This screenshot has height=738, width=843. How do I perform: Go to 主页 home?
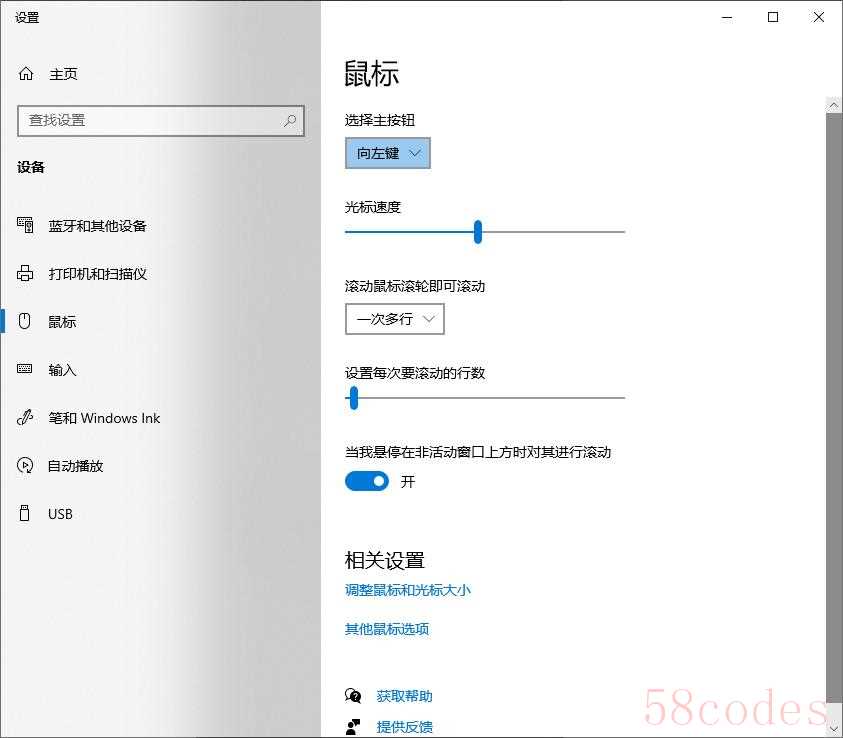63,74
